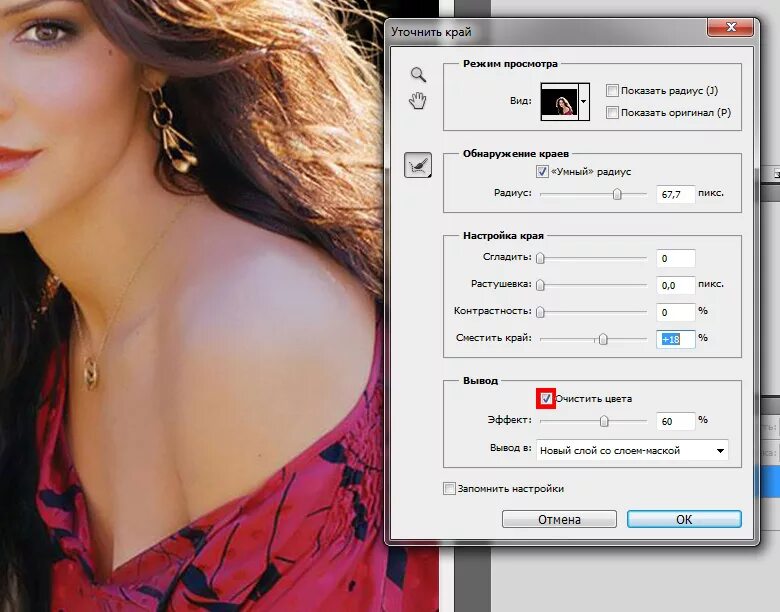Open the Вывод в dropdown list
Screen dimensions: 780x612
click(632, 451)
